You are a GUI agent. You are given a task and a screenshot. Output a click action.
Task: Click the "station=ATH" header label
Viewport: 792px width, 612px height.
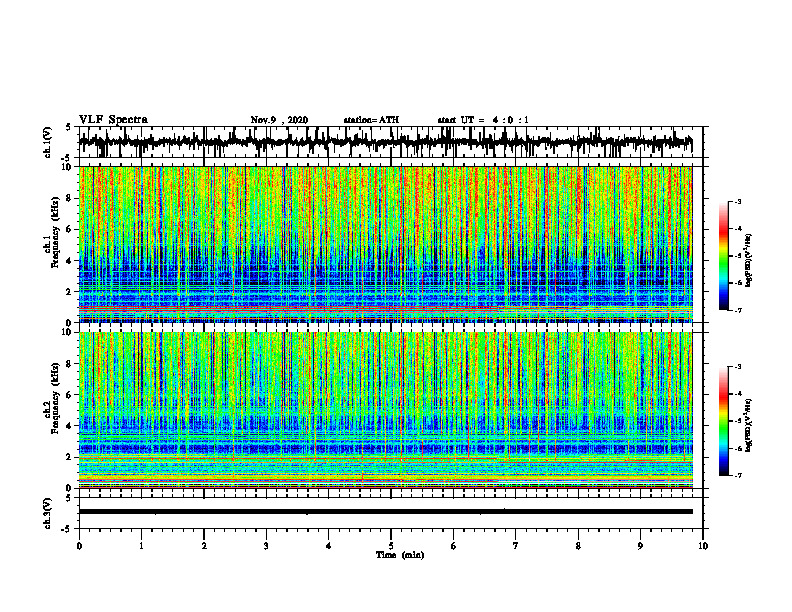[371, 120]
